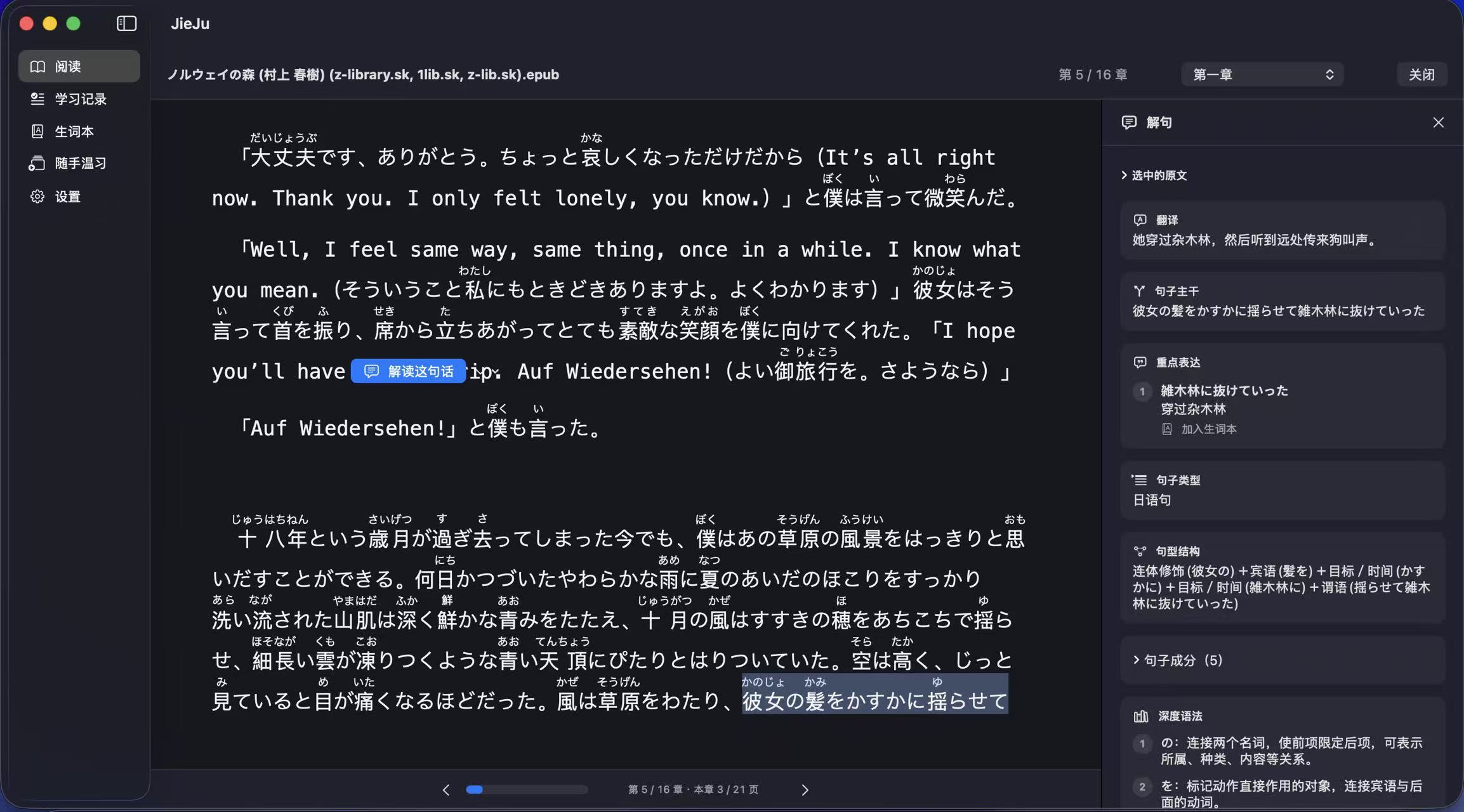Go to previous page arrow
Viewport: 1464px width, 812px height.
446,790
